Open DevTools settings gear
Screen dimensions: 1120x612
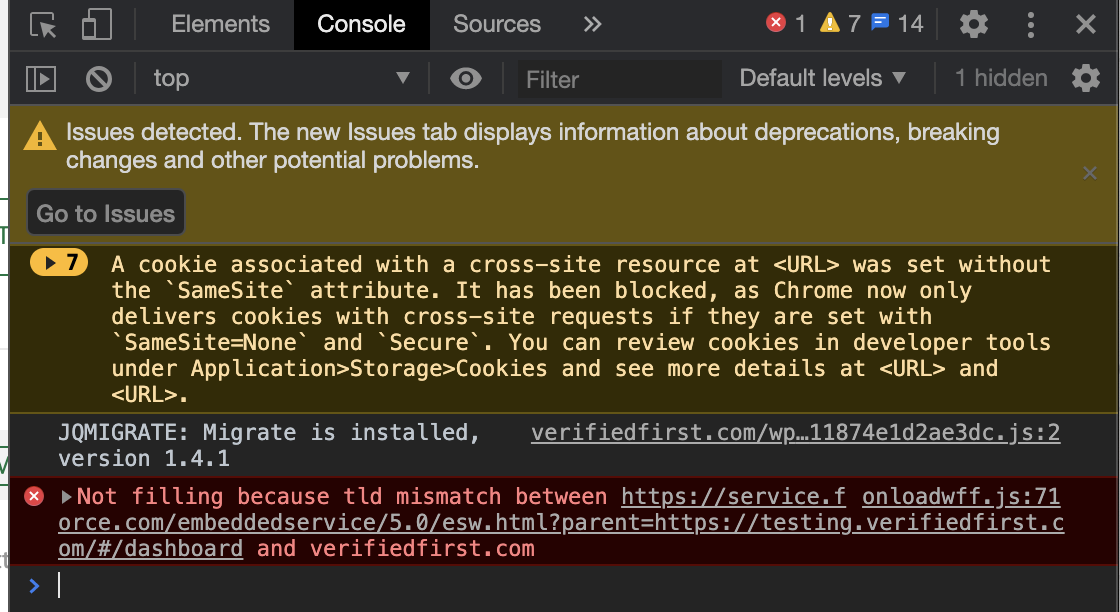[973, 24]
